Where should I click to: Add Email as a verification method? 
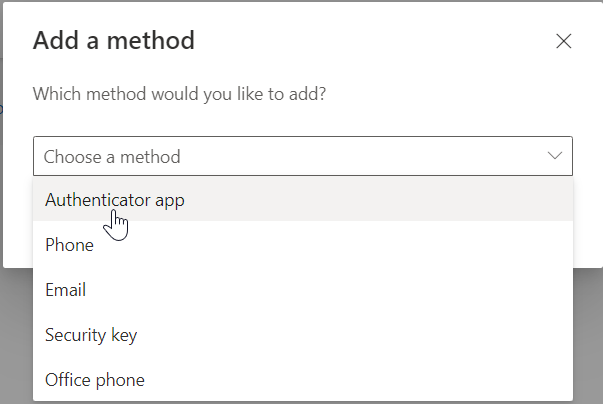click(x=303, y=290)
